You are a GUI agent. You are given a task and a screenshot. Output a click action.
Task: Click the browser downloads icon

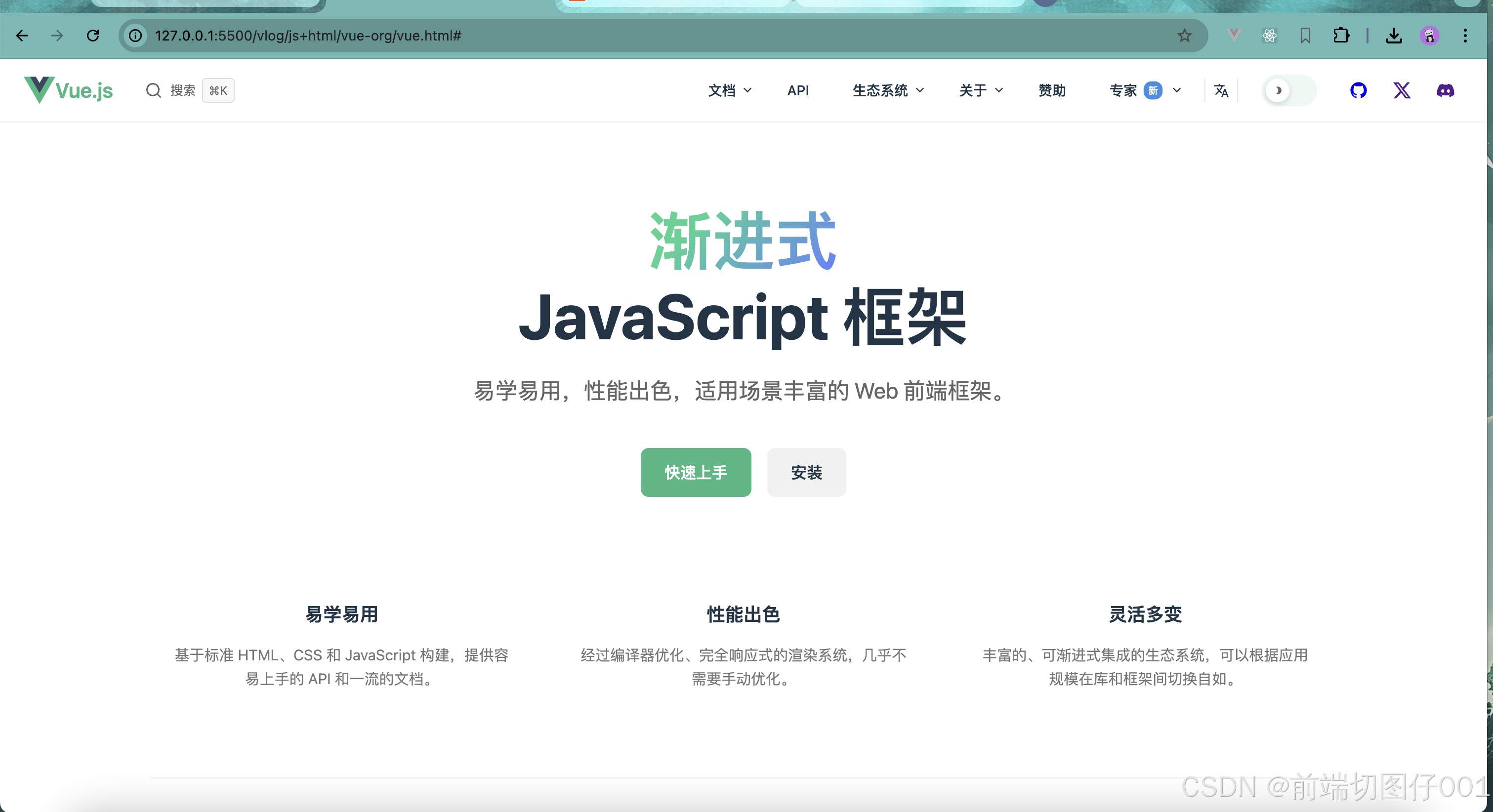(x=1395, y=36)
